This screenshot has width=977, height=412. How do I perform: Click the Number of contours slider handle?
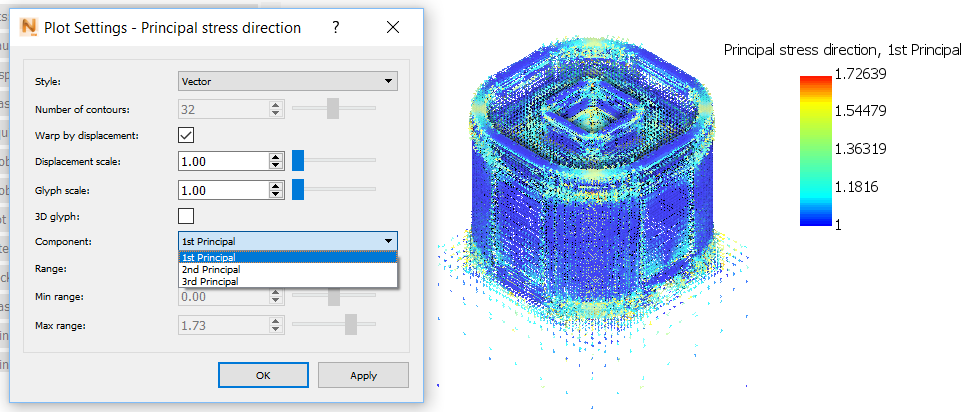[333, 108]
